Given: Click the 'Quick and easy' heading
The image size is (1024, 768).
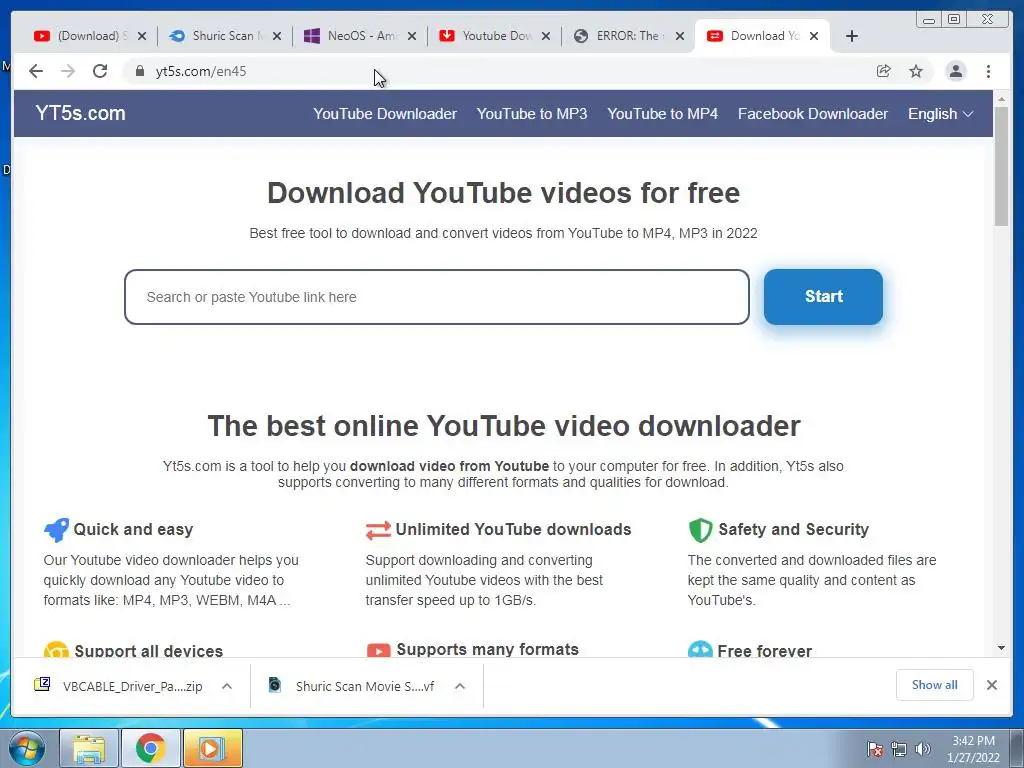Looking at the screenshot, I should point(133,530).
